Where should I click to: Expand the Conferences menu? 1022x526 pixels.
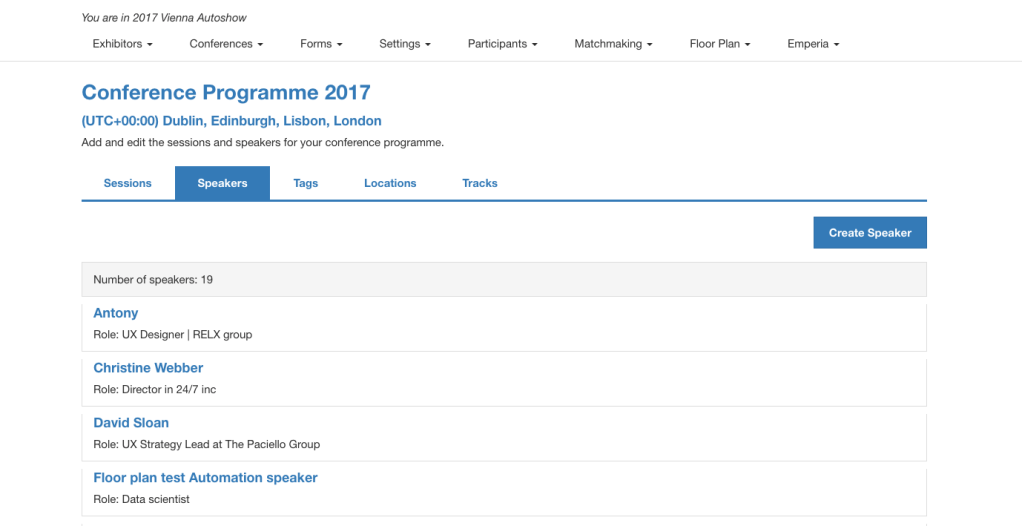[226, 44]
